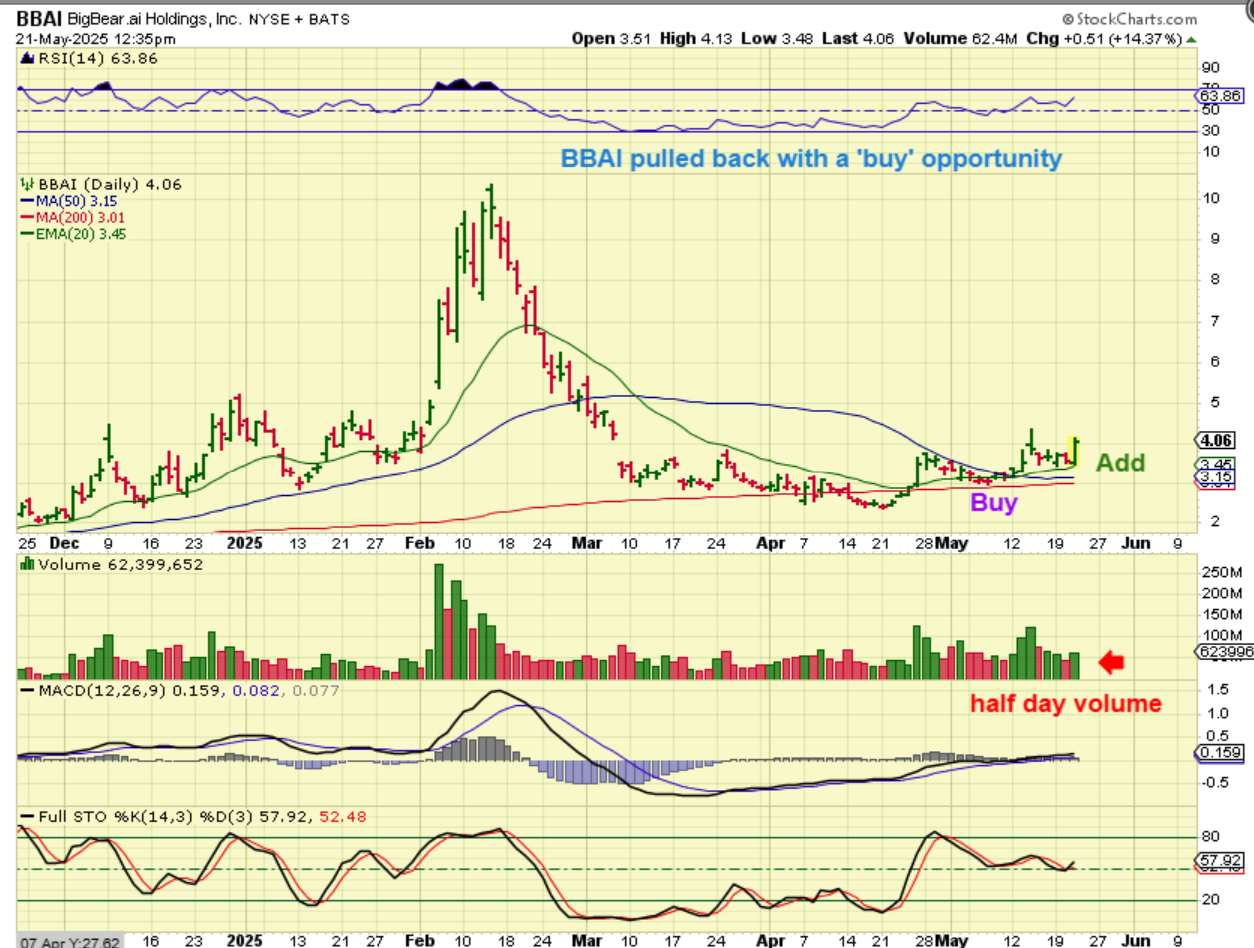This screenshot has width=1254, height=948.
Task: Click the gray 0.077 MACD histogram value
Action: point(316,690)
